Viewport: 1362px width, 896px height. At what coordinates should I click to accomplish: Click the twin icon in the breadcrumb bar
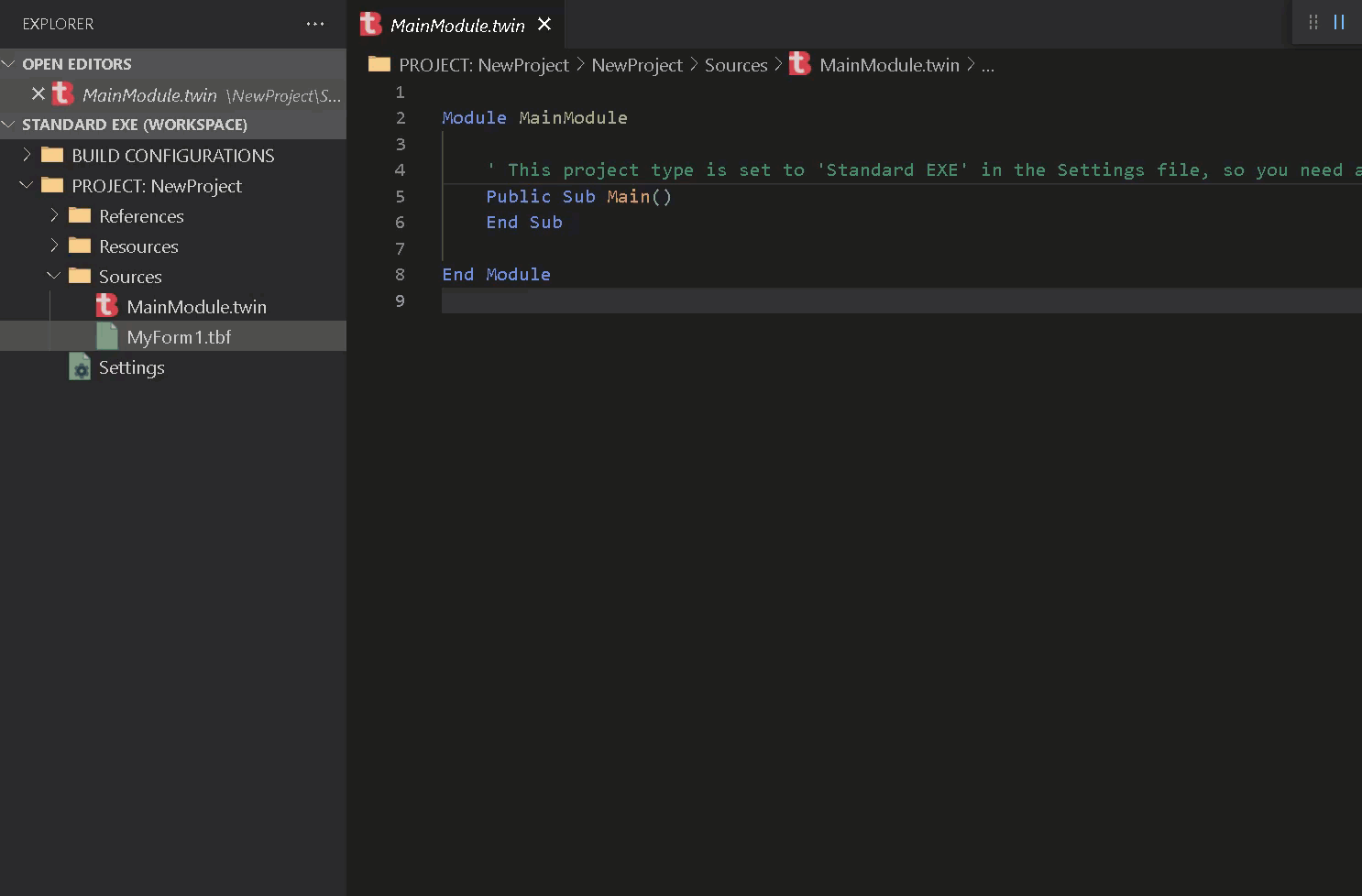click(x=800, y=64)
